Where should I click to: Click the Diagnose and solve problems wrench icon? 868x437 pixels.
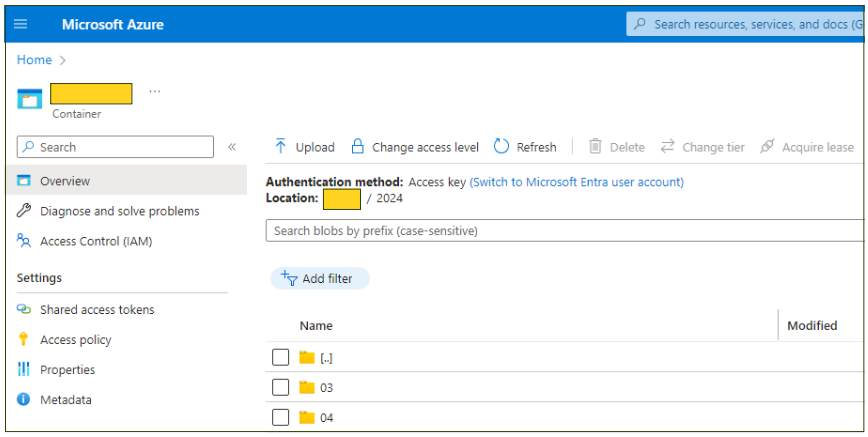pyautogui.click(x=24, y=211)
